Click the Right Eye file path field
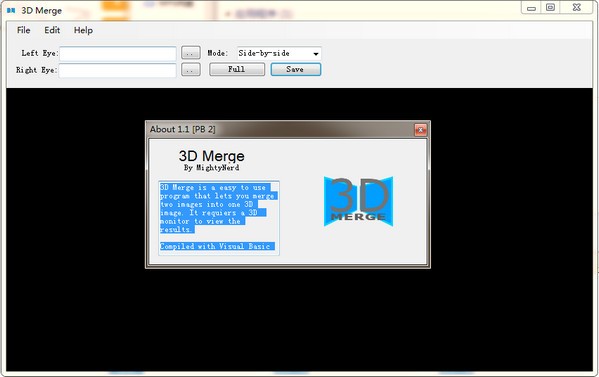599x377 pixels. 118,70
